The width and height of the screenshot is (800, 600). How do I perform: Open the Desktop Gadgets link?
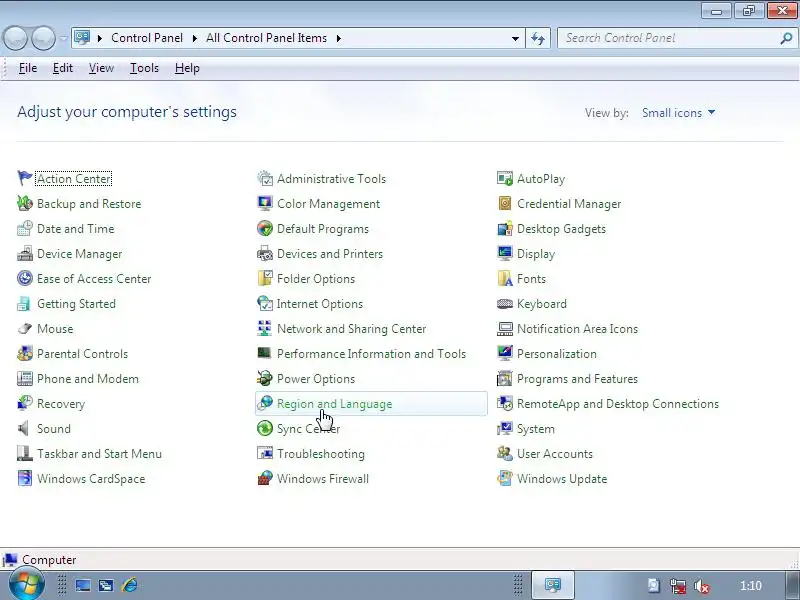tap(561, 229)
